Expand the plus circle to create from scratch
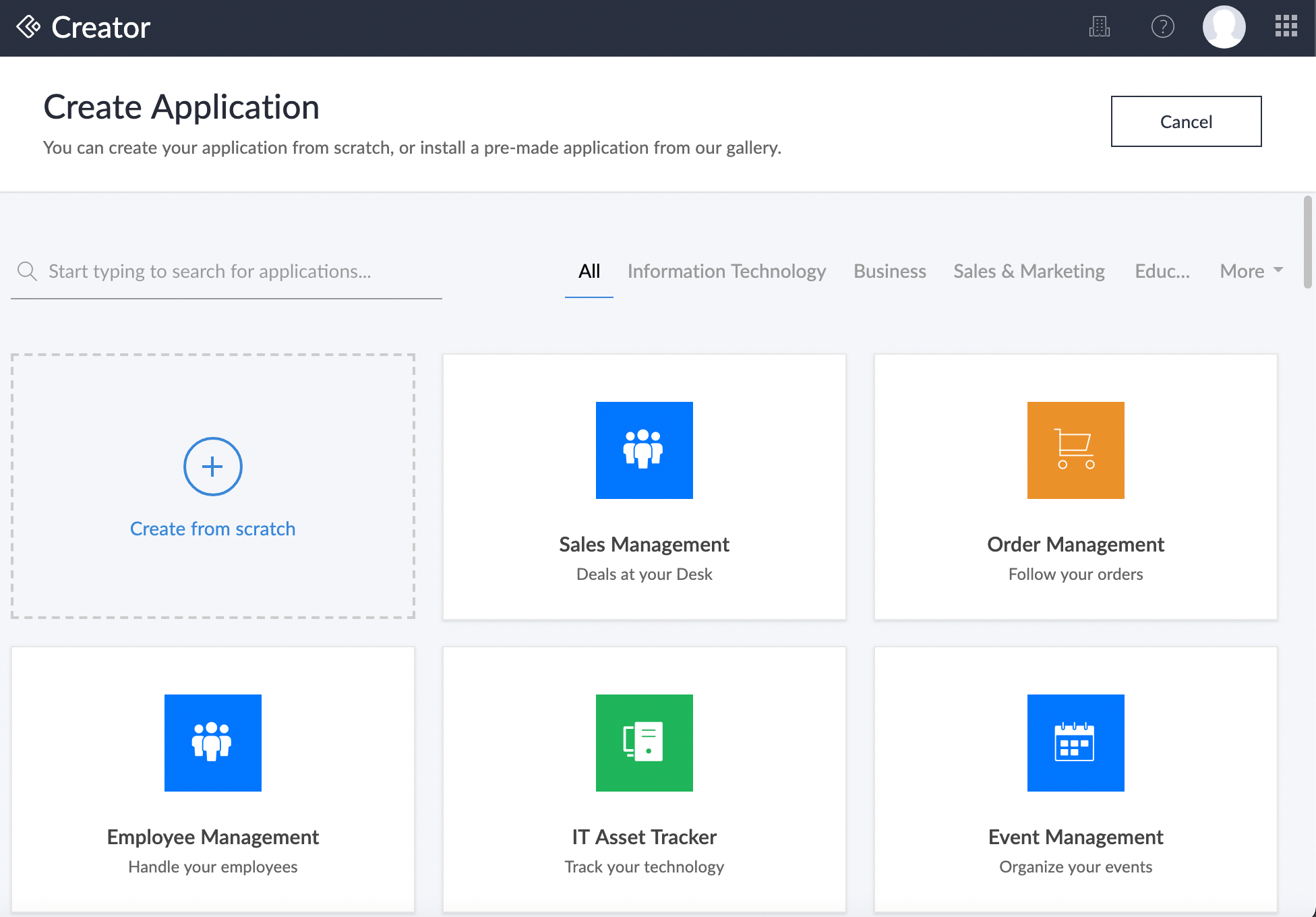 [212, 466]
